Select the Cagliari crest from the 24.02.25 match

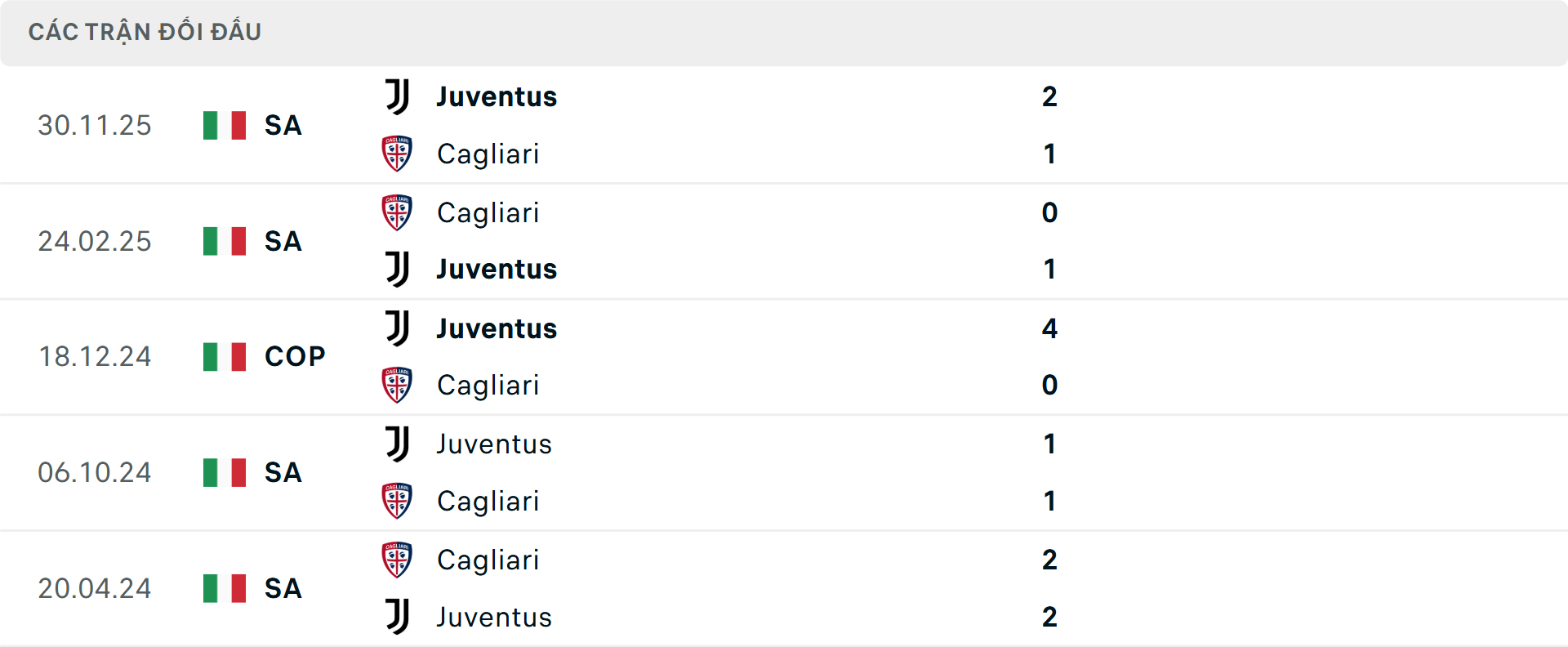point(398,212)
